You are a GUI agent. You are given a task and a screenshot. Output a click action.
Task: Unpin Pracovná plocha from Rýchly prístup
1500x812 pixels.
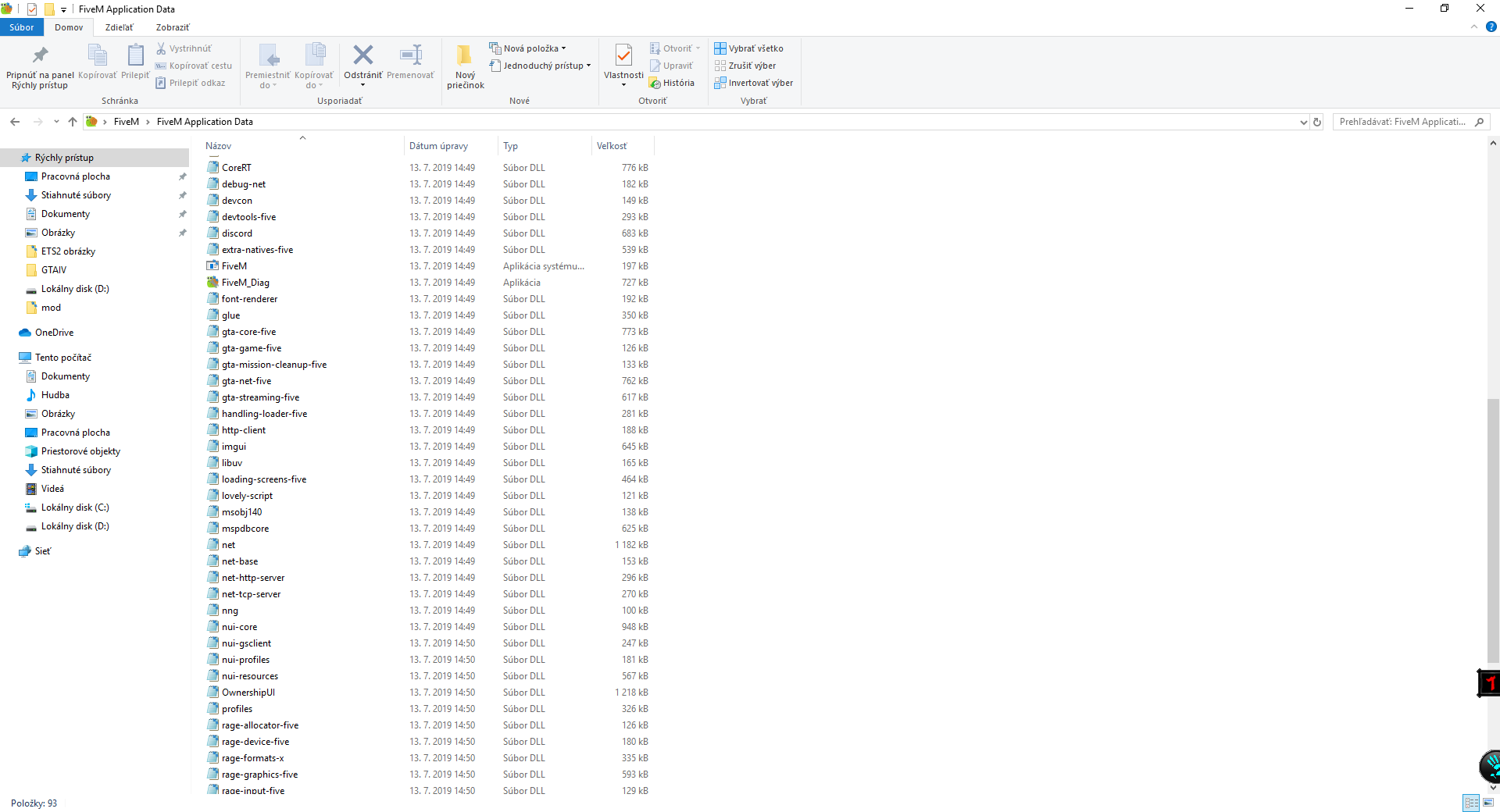coord(182,176)
